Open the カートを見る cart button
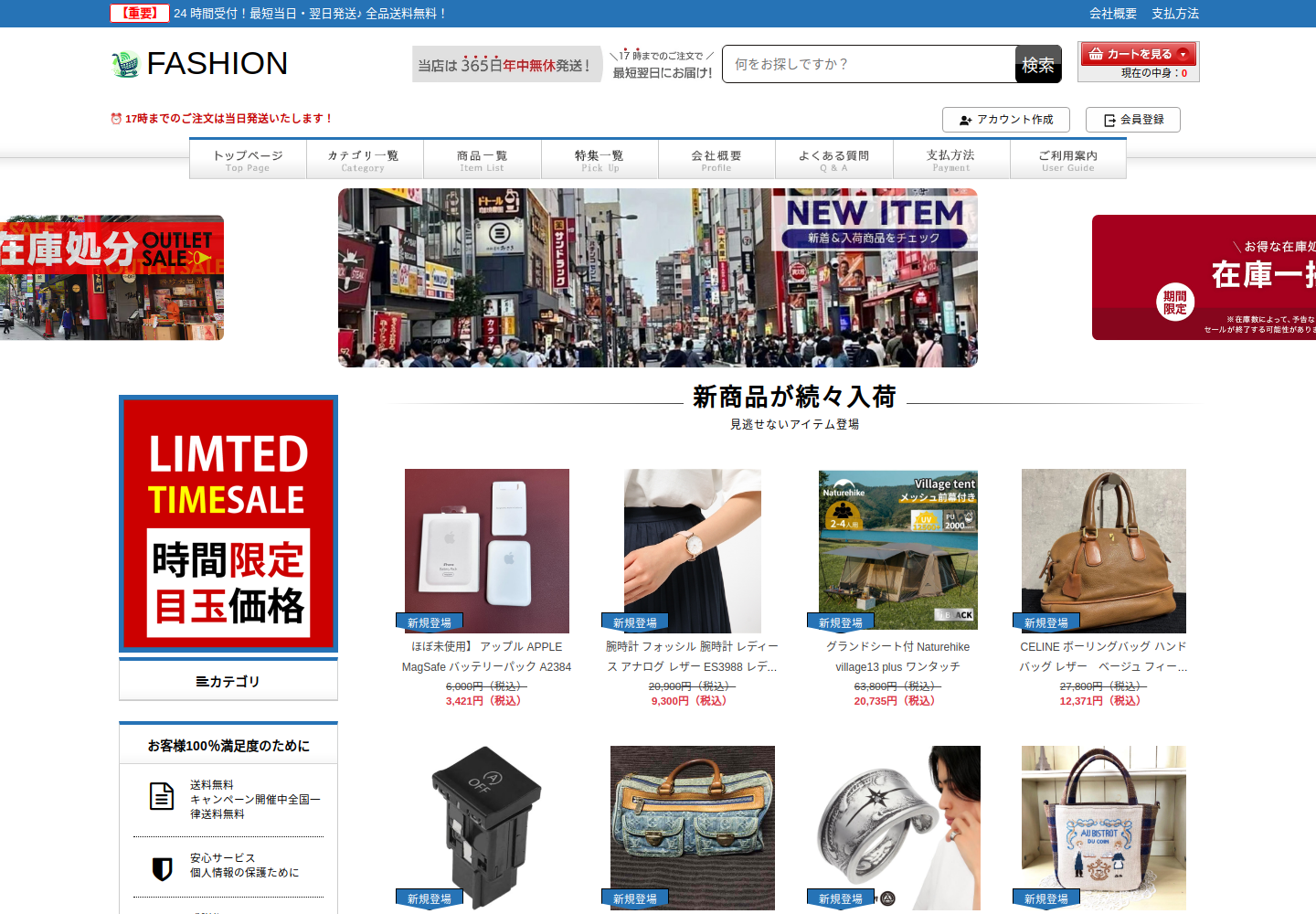The width and height of the screenshot is (1316, 914). pyautogui.click(x=1138, y=54)
